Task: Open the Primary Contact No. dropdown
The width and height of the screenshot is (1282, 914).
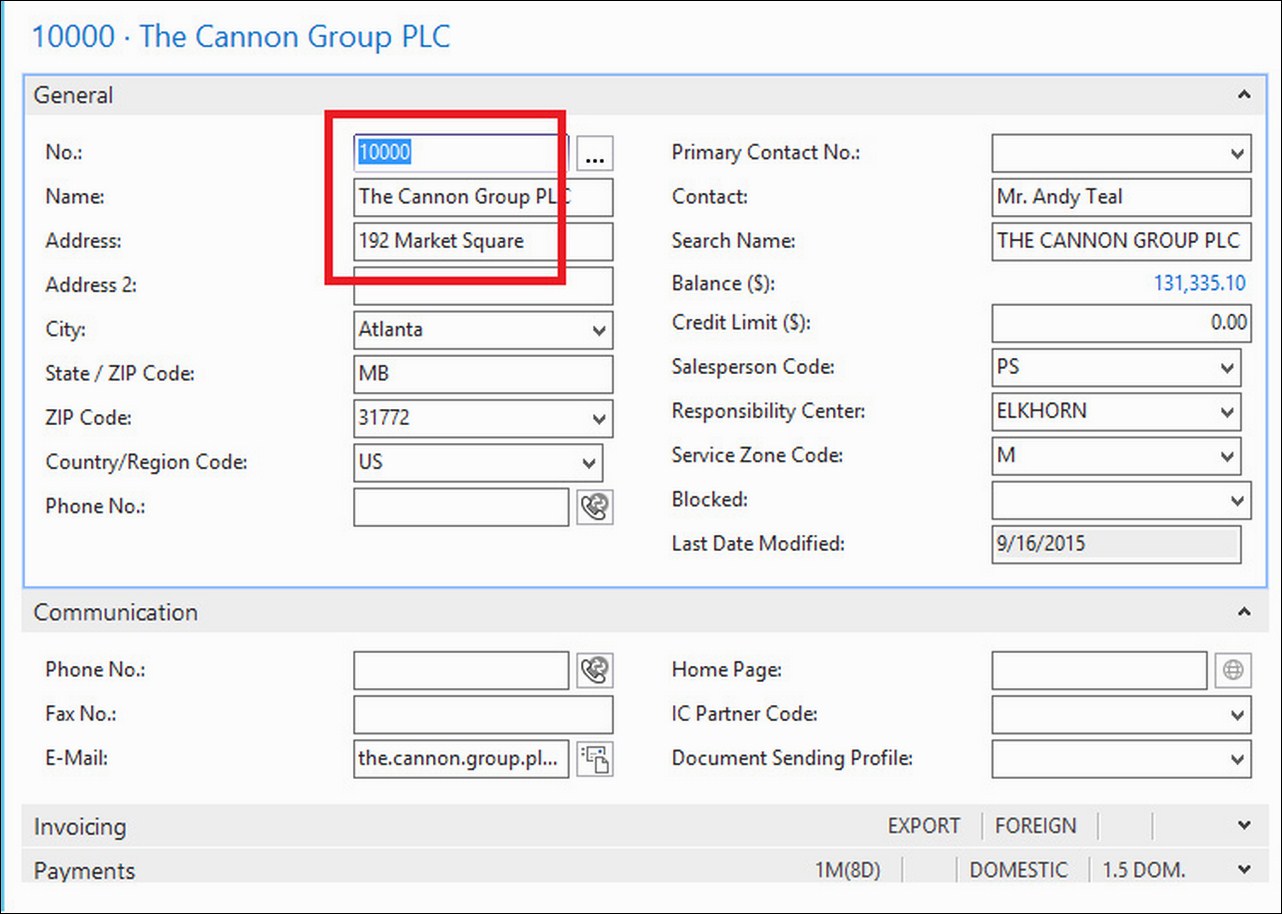Action: pyautogui.click(x=1237, y=153)
